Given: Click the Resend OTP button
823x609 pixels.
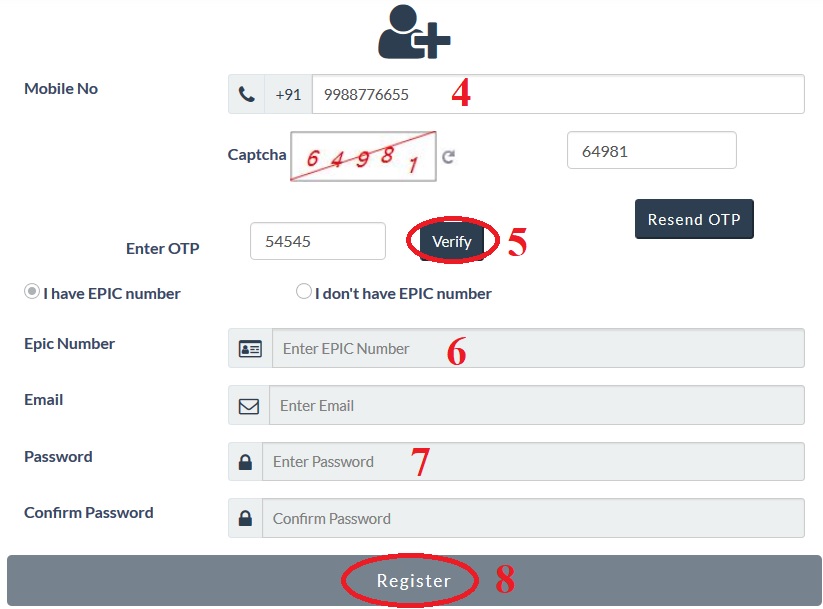Looking at the screenshot, I should (694, 219).
